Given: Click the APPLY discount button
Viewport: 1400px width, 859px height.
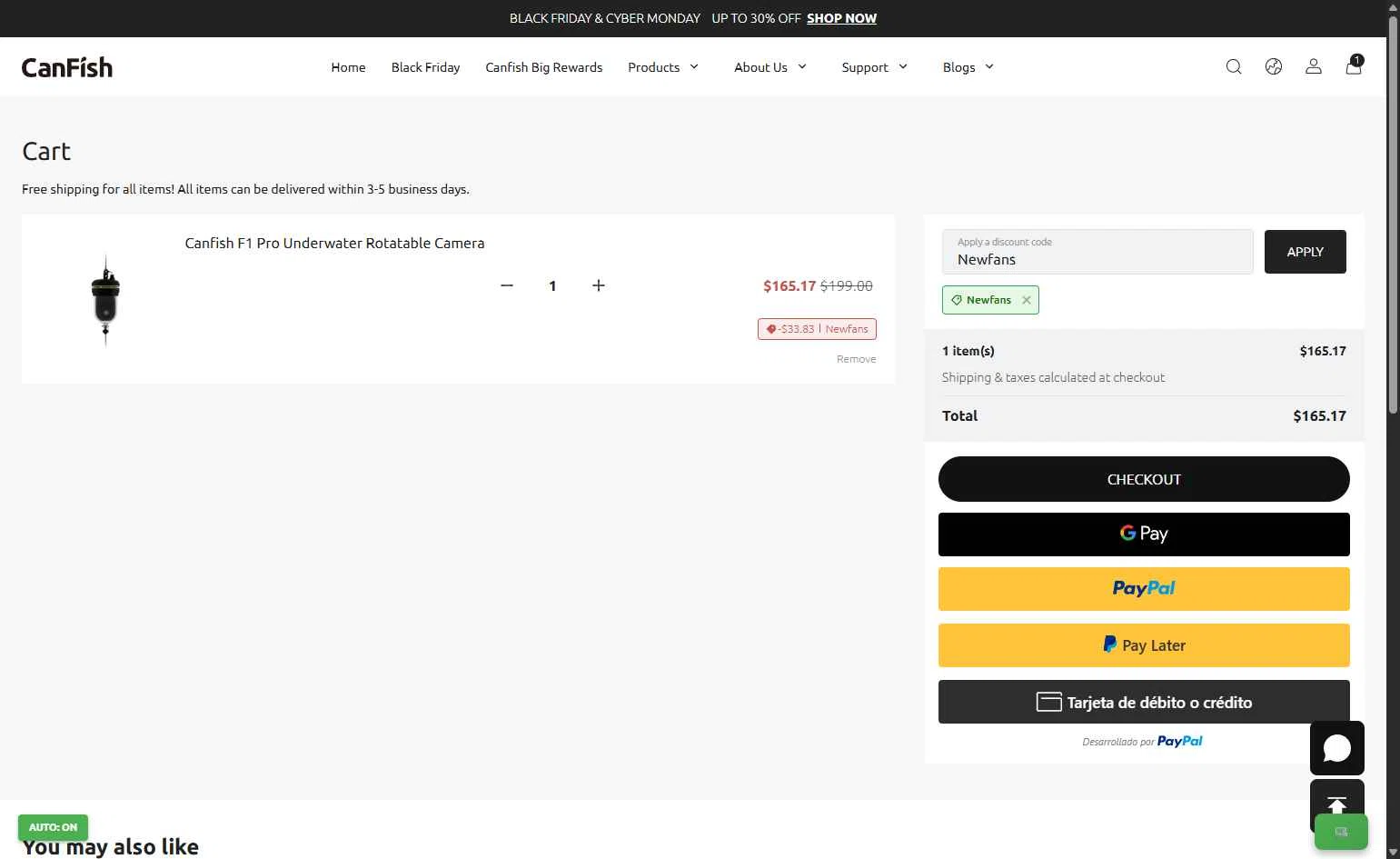Looking at the screenshot, I should click(1306, 252).
